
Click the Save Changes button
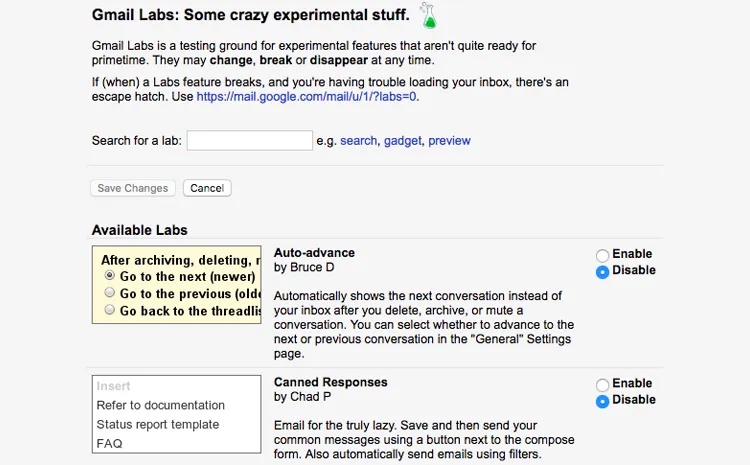point(133,188)
